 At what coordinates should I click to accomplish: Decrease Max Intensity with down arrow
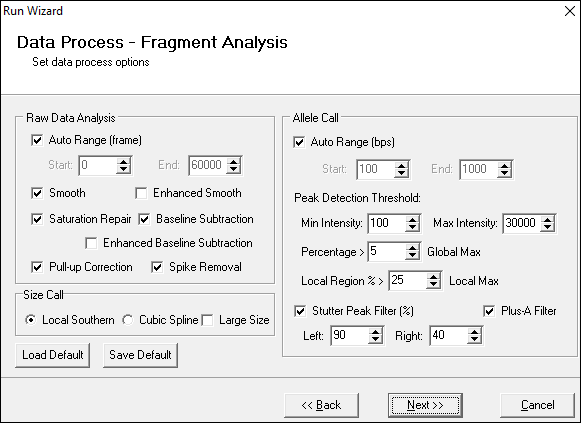pyautogui.click(x=547, y=228)
